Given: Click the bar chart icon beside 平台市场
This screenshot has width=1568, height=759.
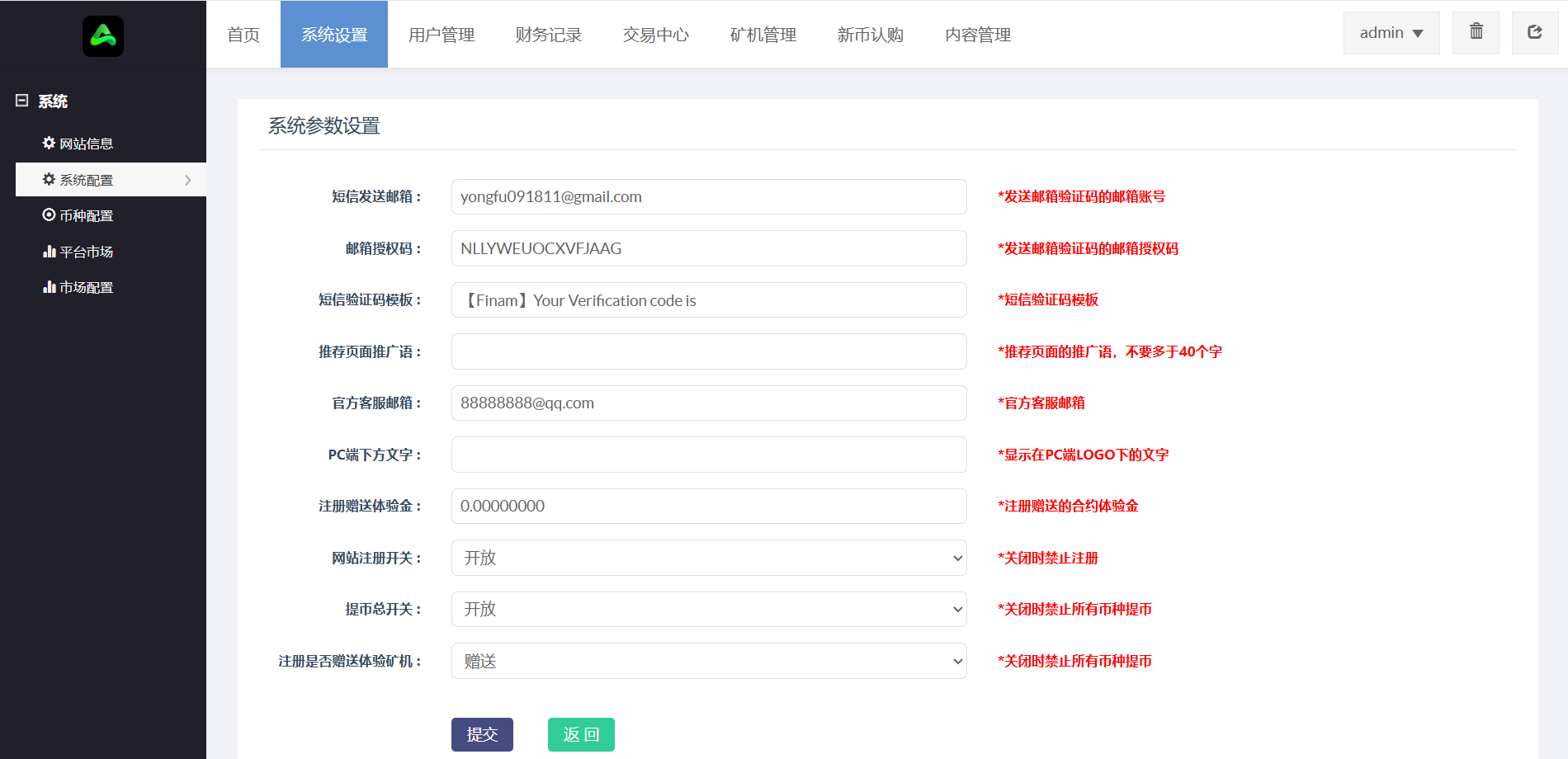Looking at the screenshot, I should [x=49, y=251].
